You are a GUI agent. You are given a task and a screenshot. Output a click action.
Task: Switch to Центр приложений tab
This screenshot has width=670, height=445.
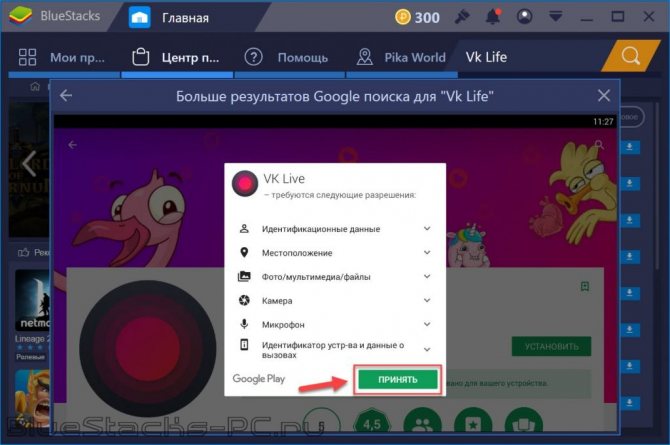click(177, 57)
